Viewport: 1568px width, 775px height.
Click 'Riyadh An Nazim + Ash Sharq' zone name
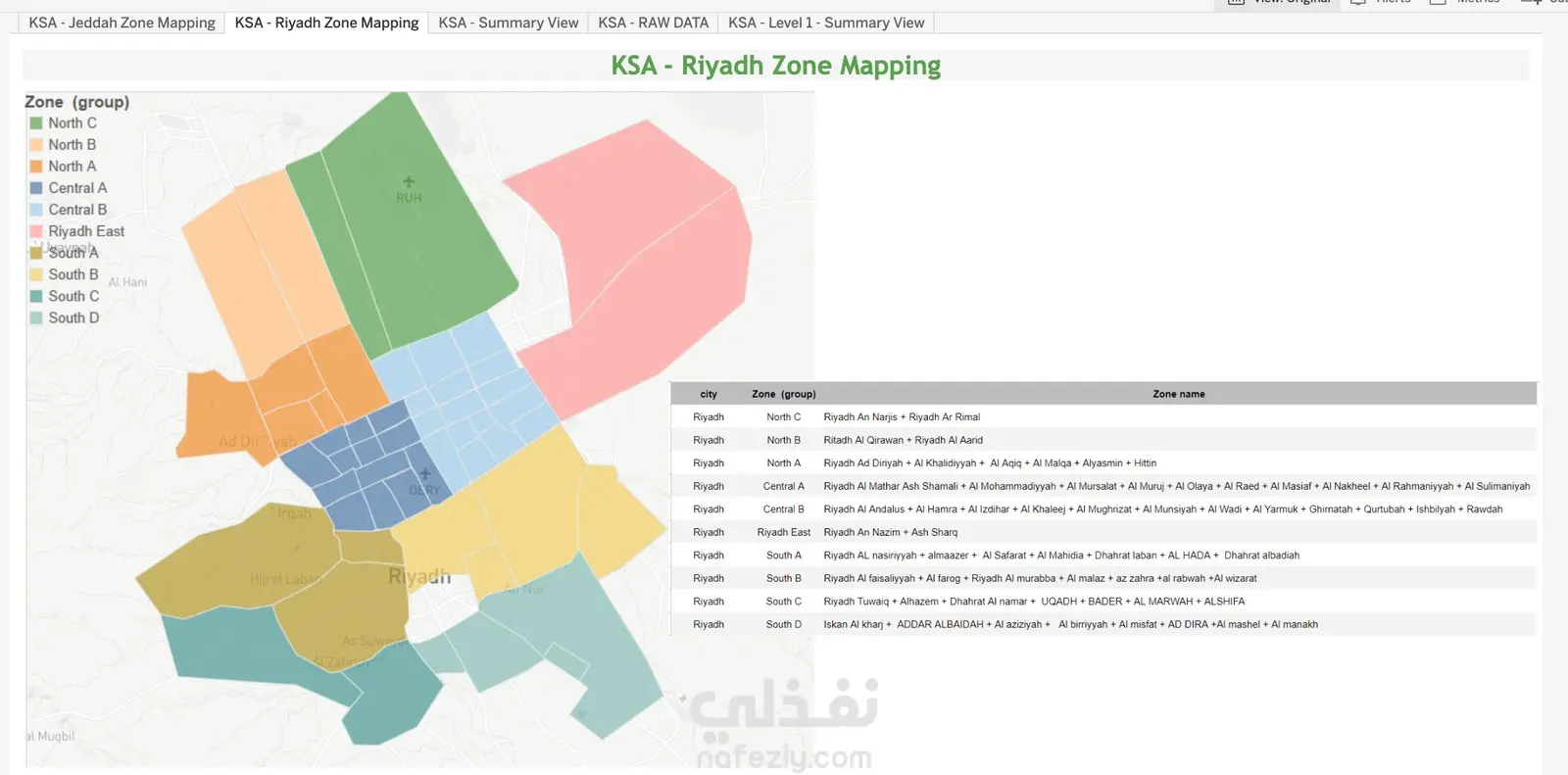point(891,533)
